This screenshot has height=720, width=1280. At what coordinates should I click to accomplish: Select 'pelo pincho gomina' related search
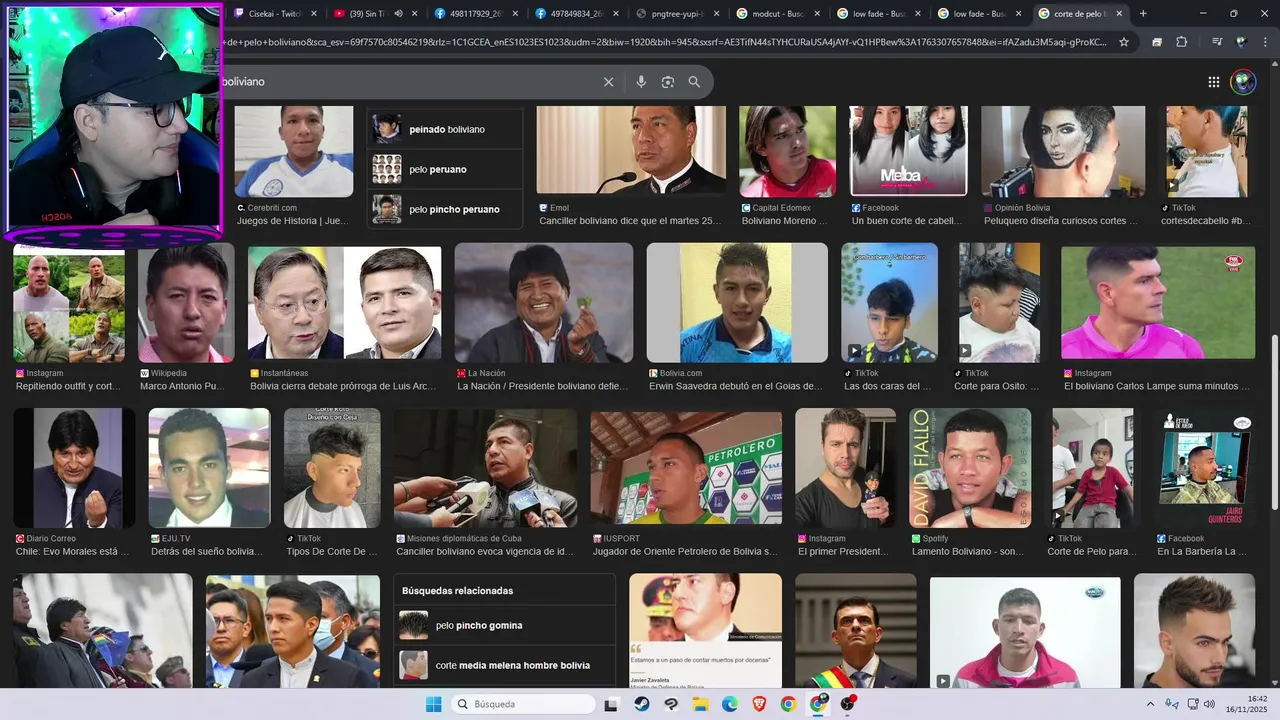(504, 625)
